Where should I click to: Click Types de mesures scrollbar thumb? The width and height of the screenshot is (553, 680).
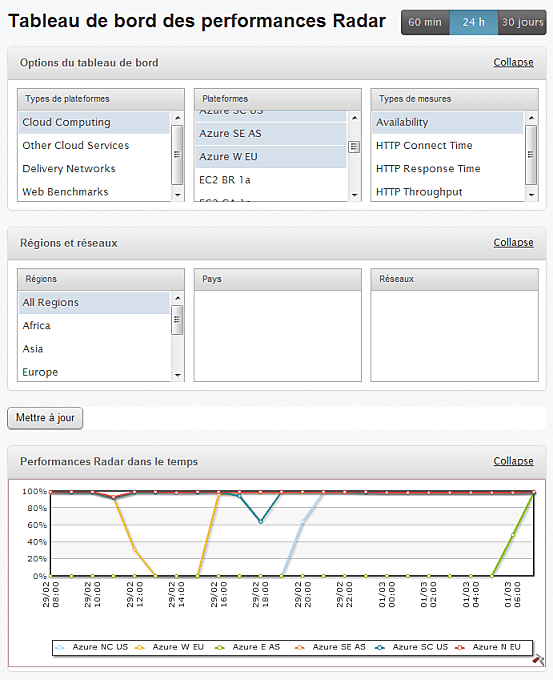click(531, 154)
